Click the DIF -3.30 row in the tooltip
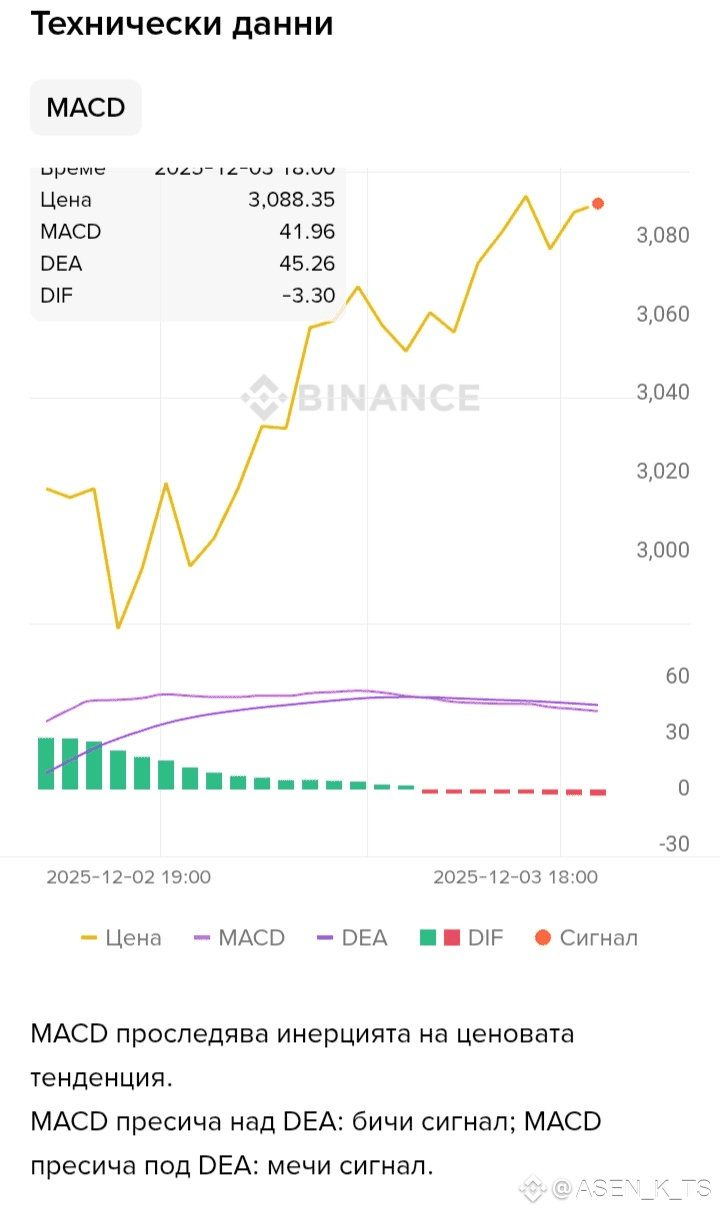The image size is (720, 1214). click(187, 295)
